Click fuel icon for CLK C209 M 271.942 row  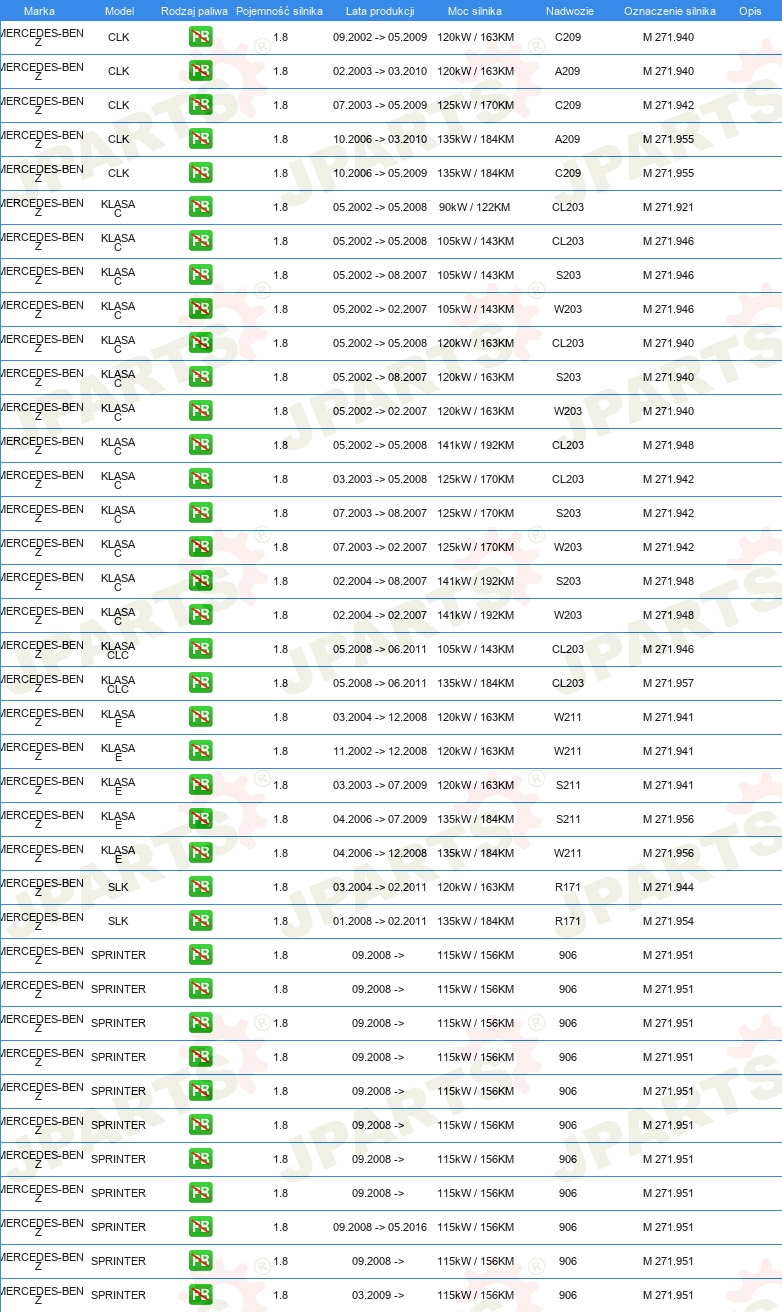[x=200, y=106]
